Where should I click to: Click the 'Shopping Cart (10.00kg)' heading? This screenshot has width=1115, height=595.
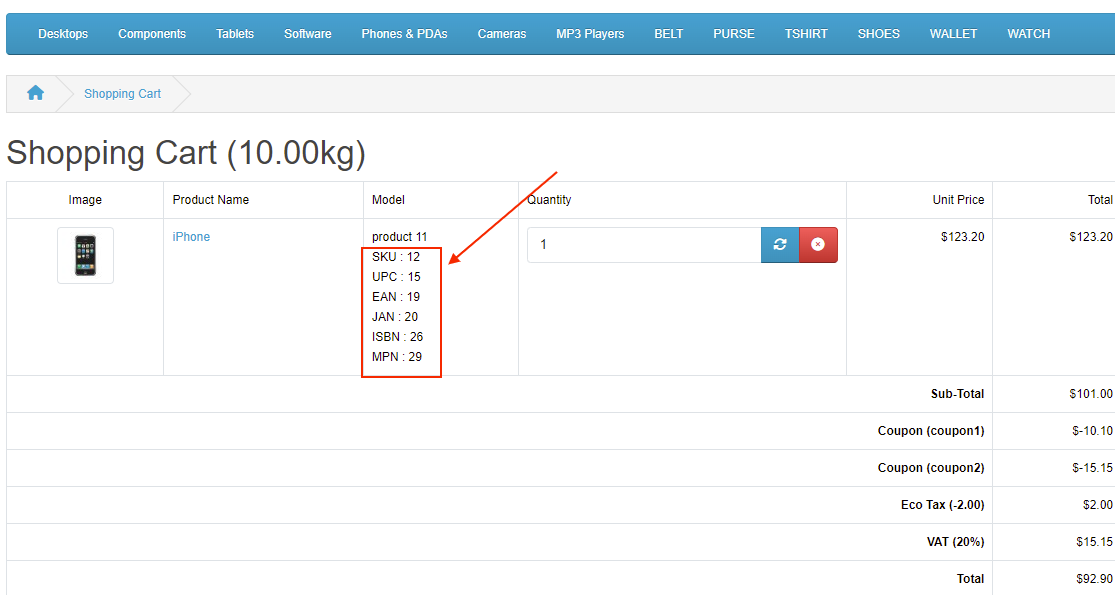click(x=186, y=153)
